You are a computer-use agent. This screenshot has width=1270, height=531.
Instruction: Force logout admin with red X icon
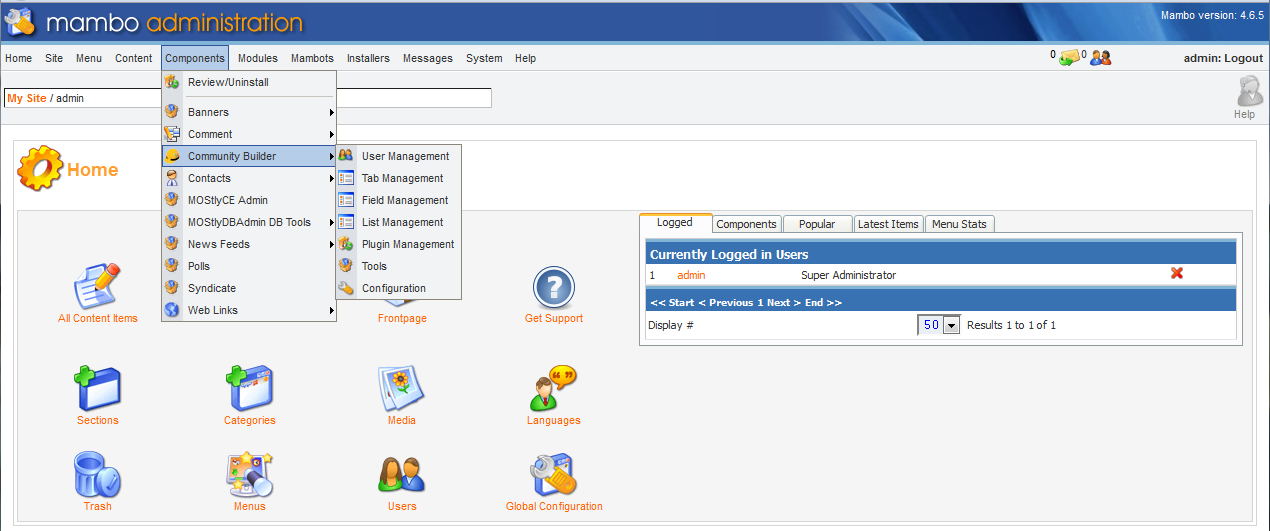point(1177,272)
